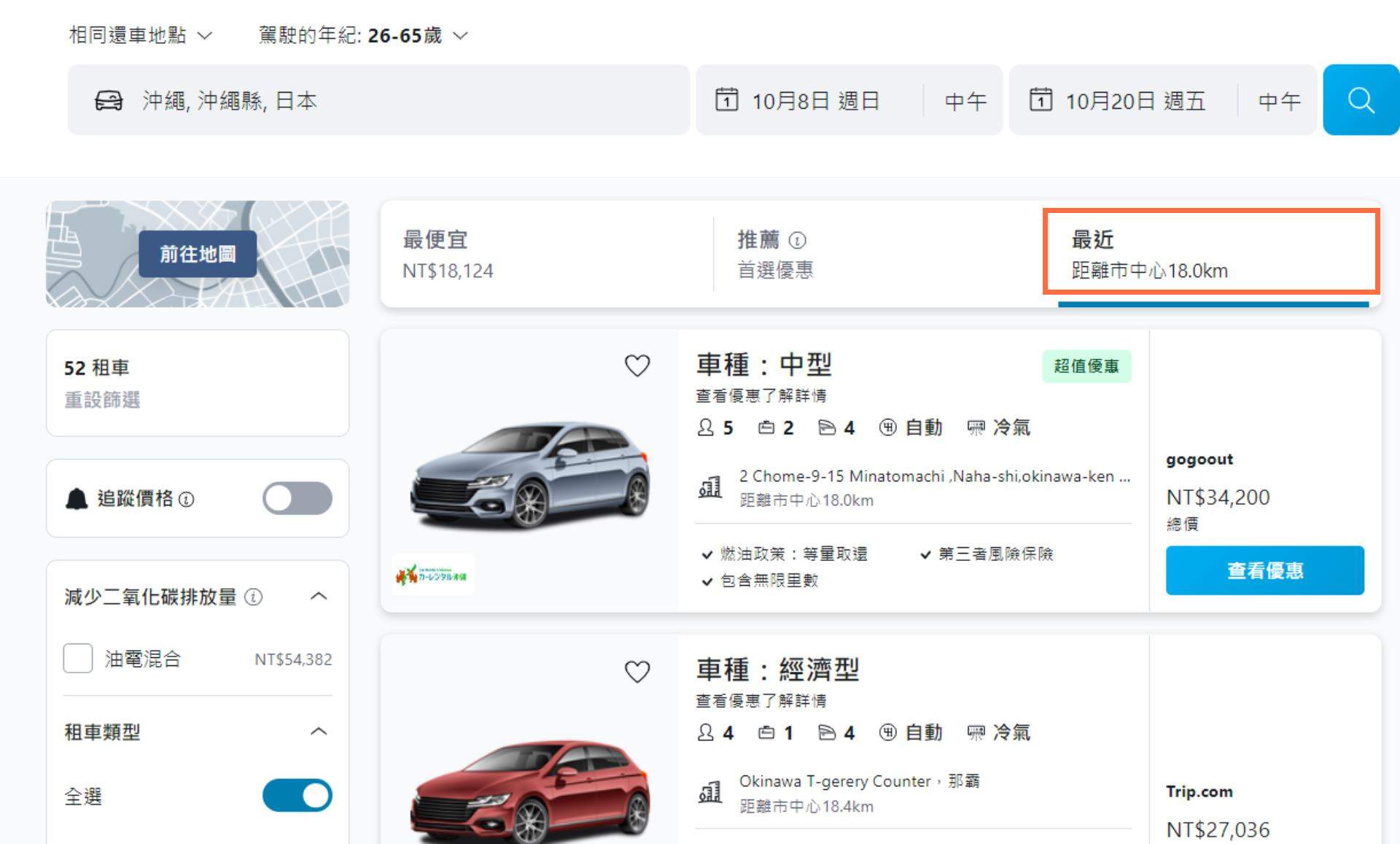Click the 車種：經濟型 title
The image size is (1400, 844).
tap(777, 669)
